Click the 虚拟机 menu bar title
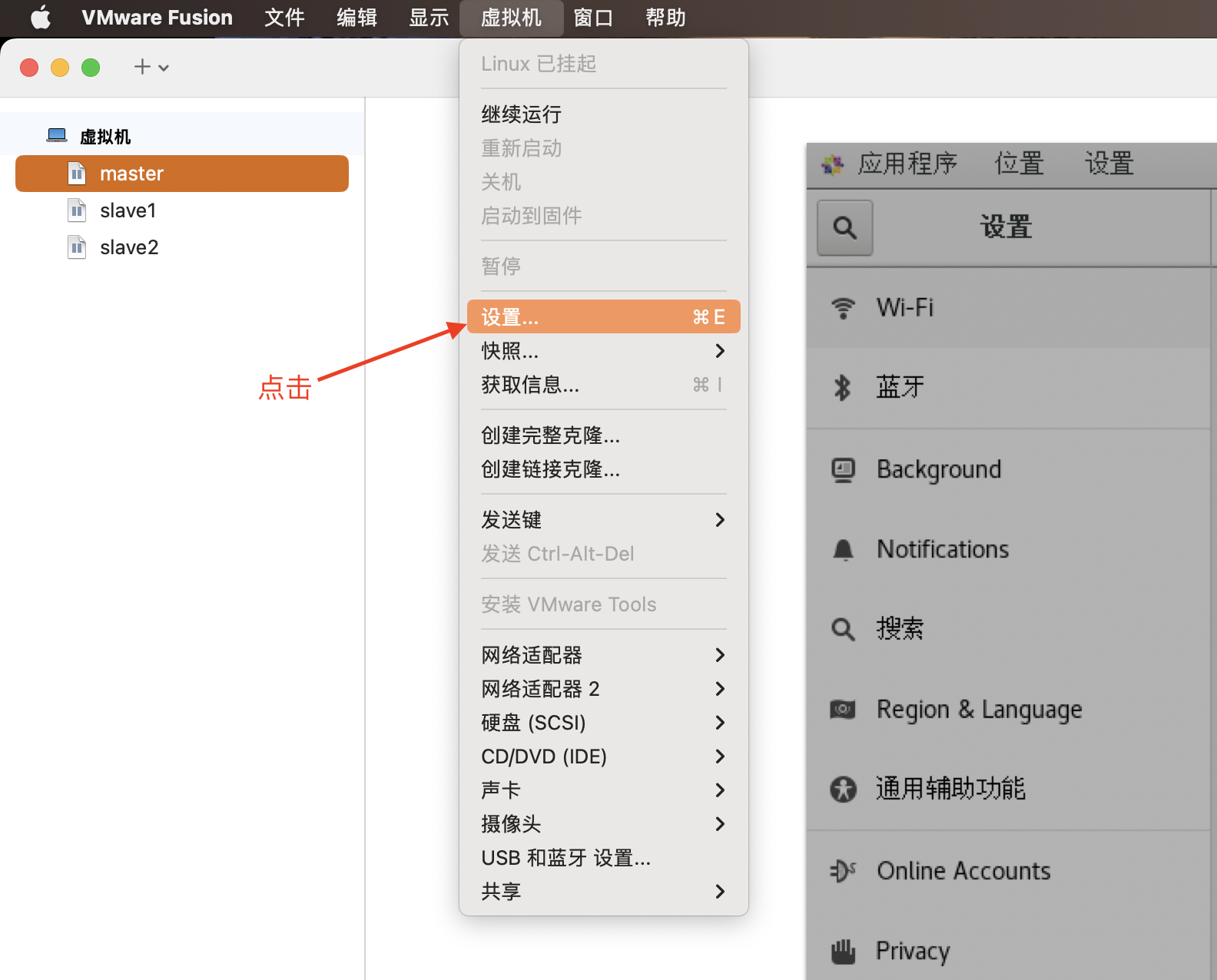1217x980 pixels. tap(511, 17)
